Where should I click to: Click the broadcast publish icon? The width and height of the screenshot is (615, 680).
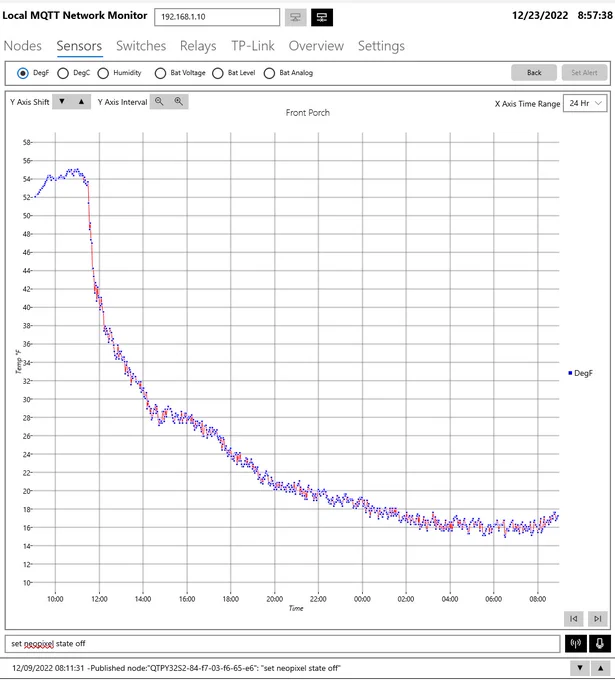(576, 644)
